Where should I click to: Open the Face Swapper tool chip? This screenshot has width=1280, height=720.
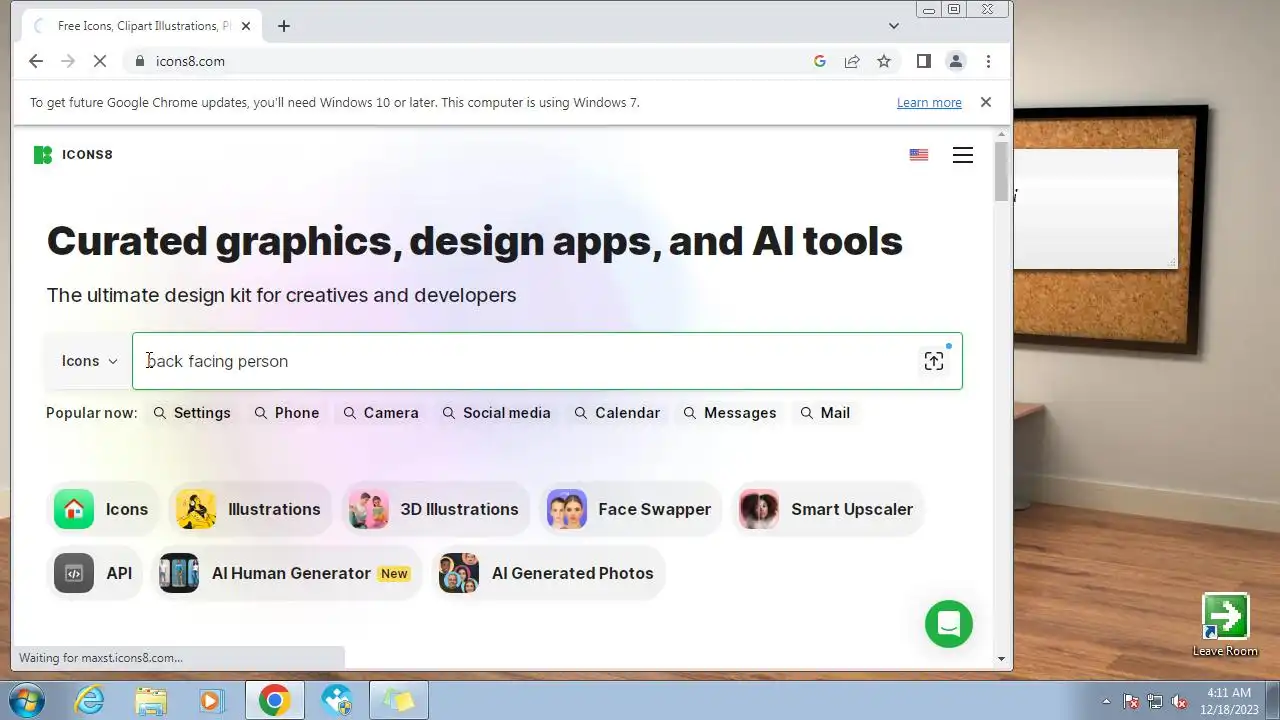click(629, 509)
